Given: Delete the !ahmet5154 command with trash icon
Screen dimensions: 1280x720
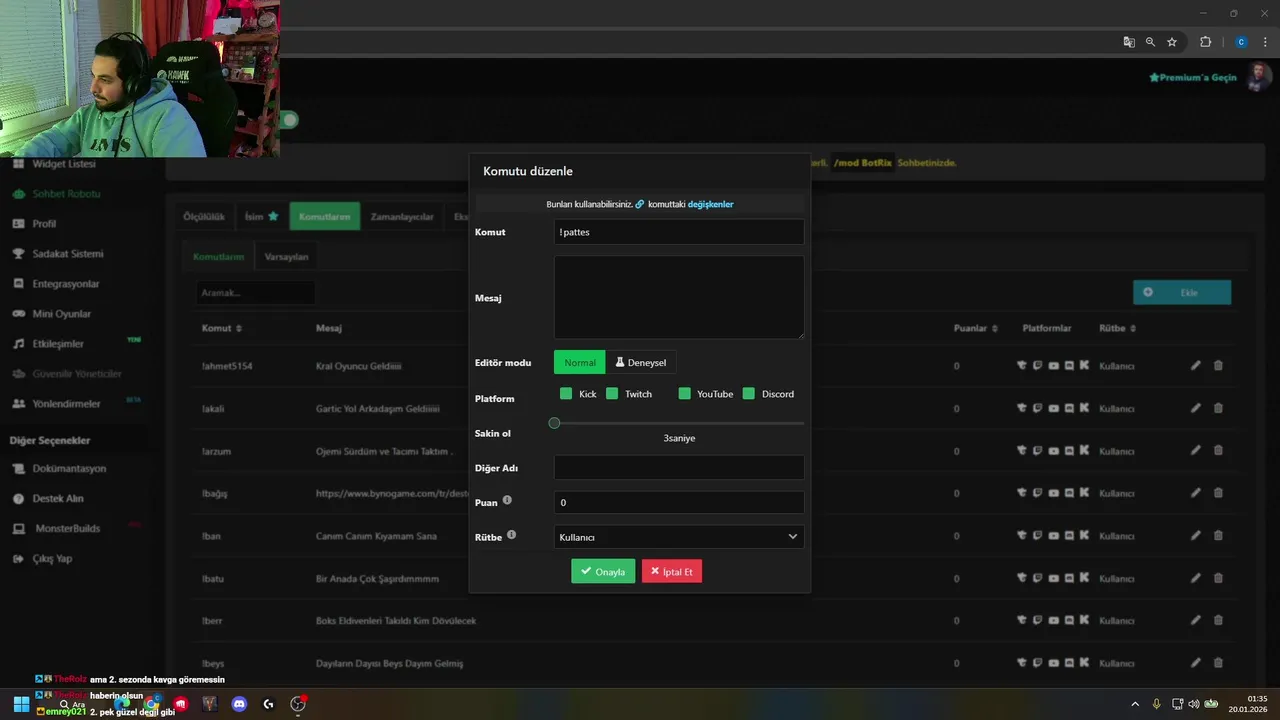Looking at the screenshot, I should click(x=1218, y=366).
